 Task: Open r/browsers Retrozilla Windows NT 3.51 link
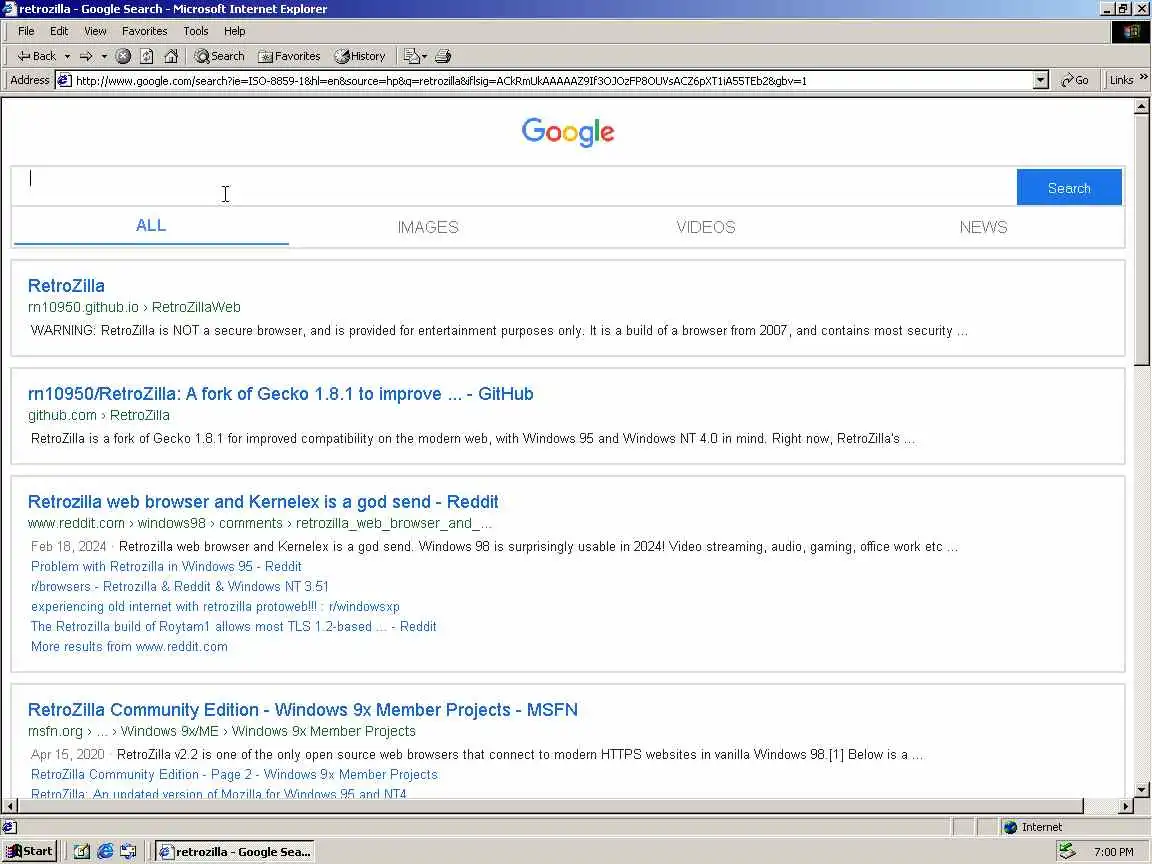(180, 586)
